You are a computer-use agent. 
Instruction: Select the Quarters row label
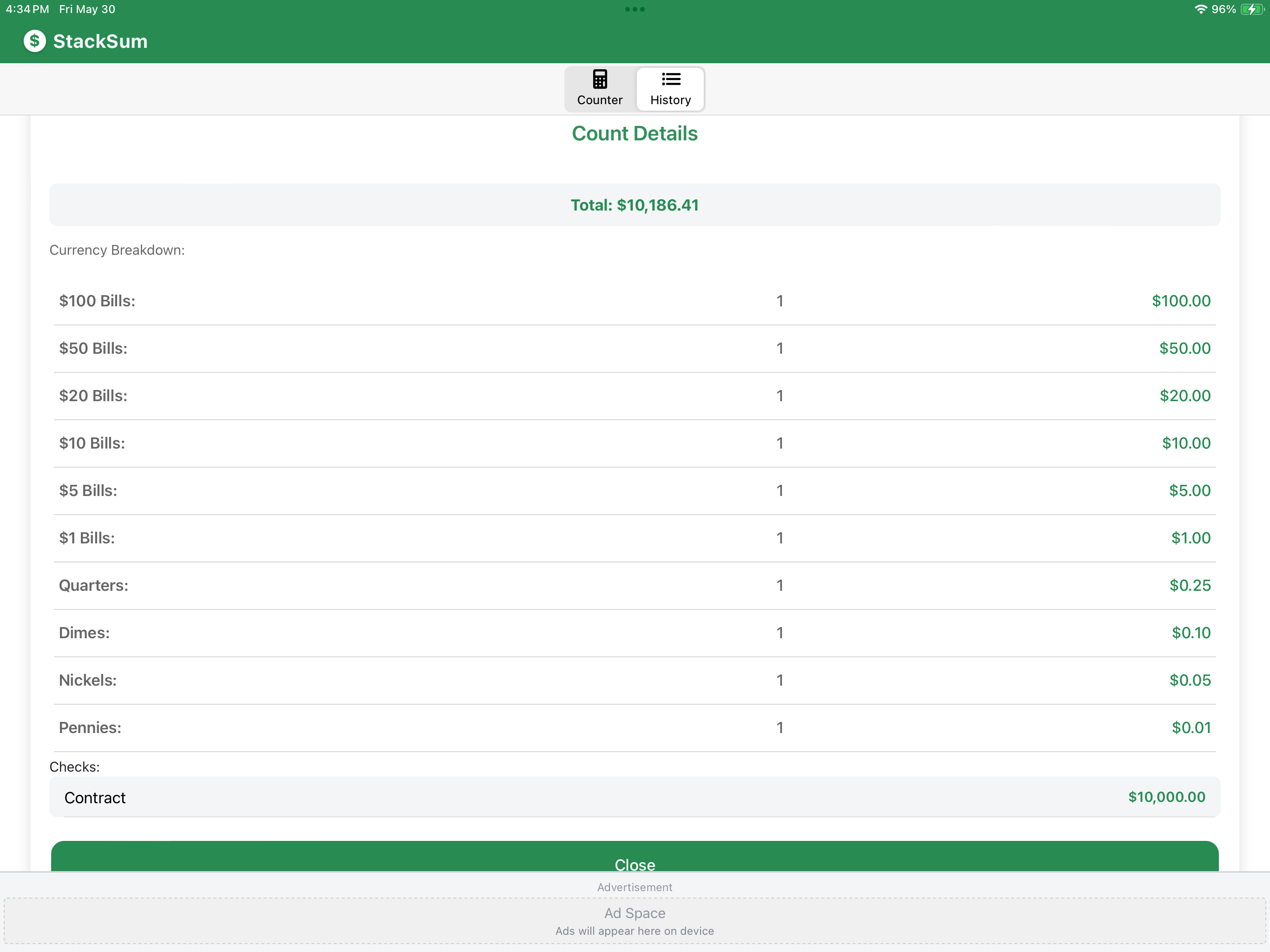click(x=93, y=586)
